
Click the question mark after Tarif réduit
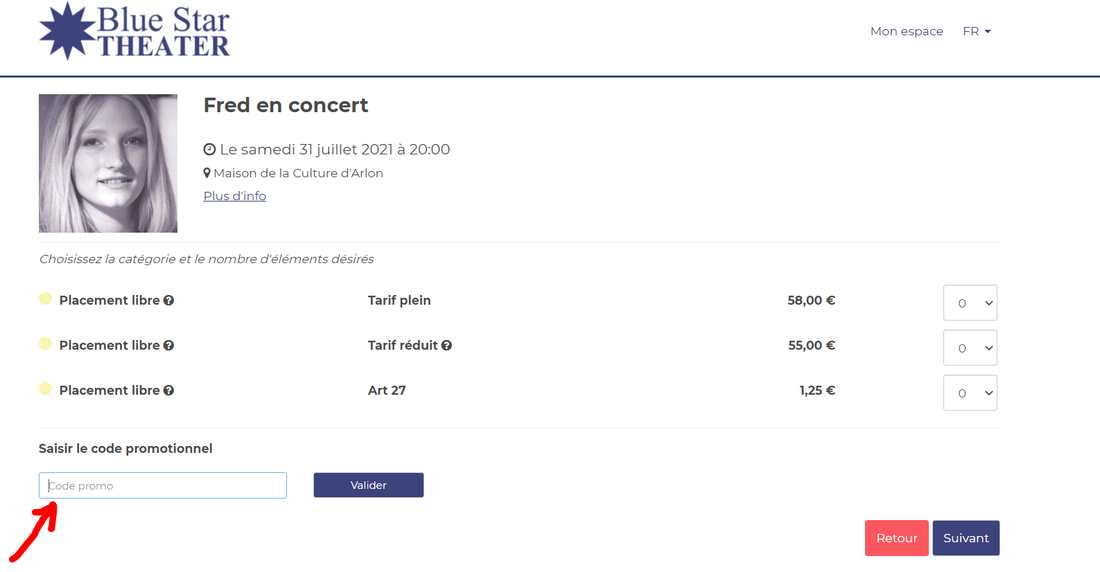point(447,345)
